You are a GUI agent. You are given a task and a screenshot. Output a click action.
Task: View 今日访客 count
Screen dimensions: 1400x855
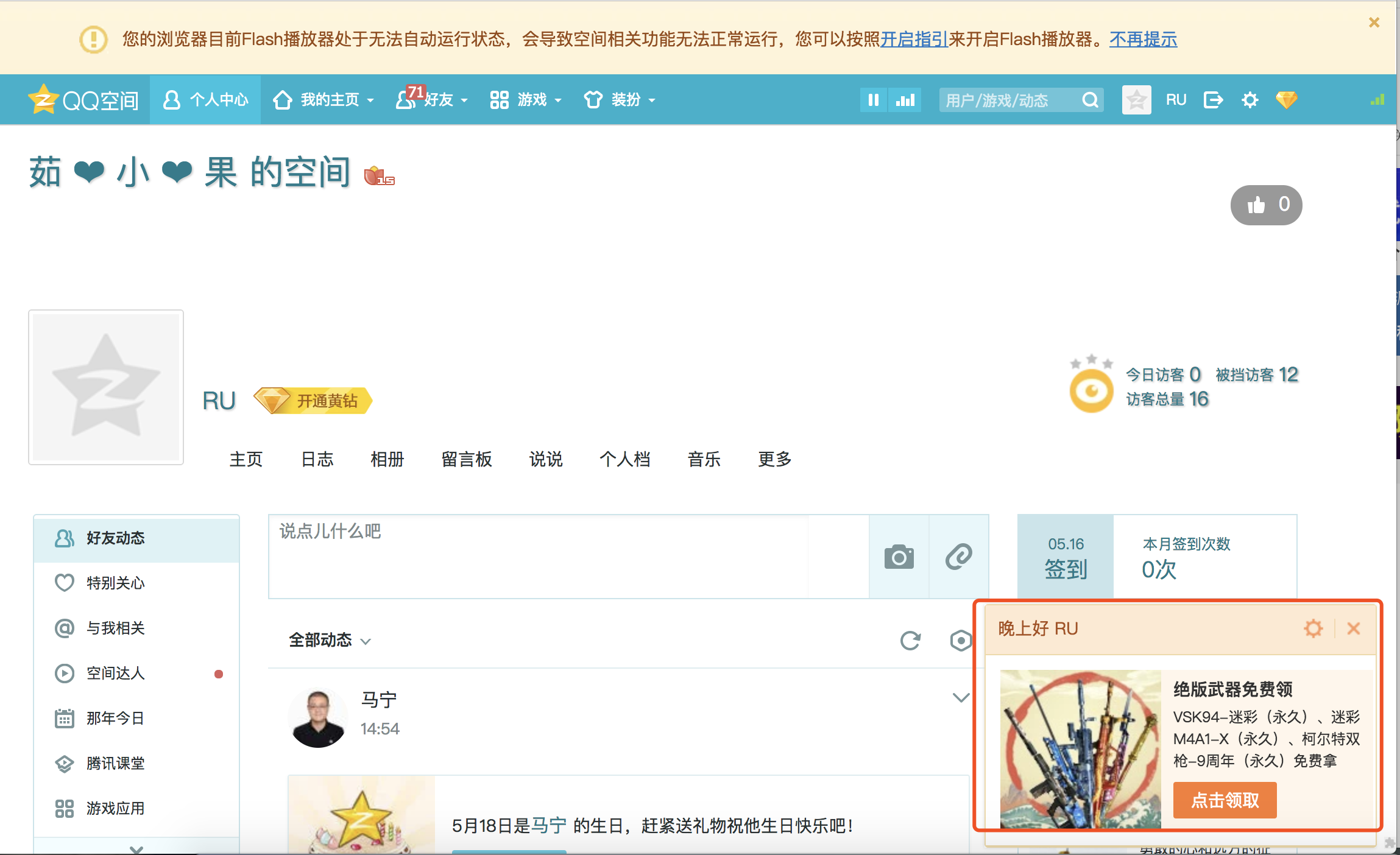coord(1162,374)
